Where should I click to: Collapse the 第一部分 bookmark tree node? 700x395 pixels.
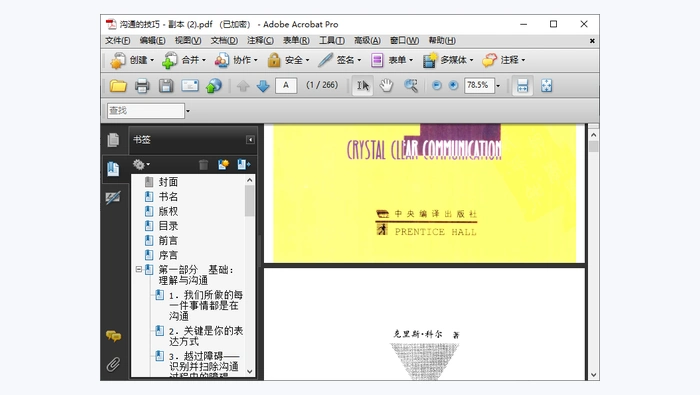tap(139, 270)
